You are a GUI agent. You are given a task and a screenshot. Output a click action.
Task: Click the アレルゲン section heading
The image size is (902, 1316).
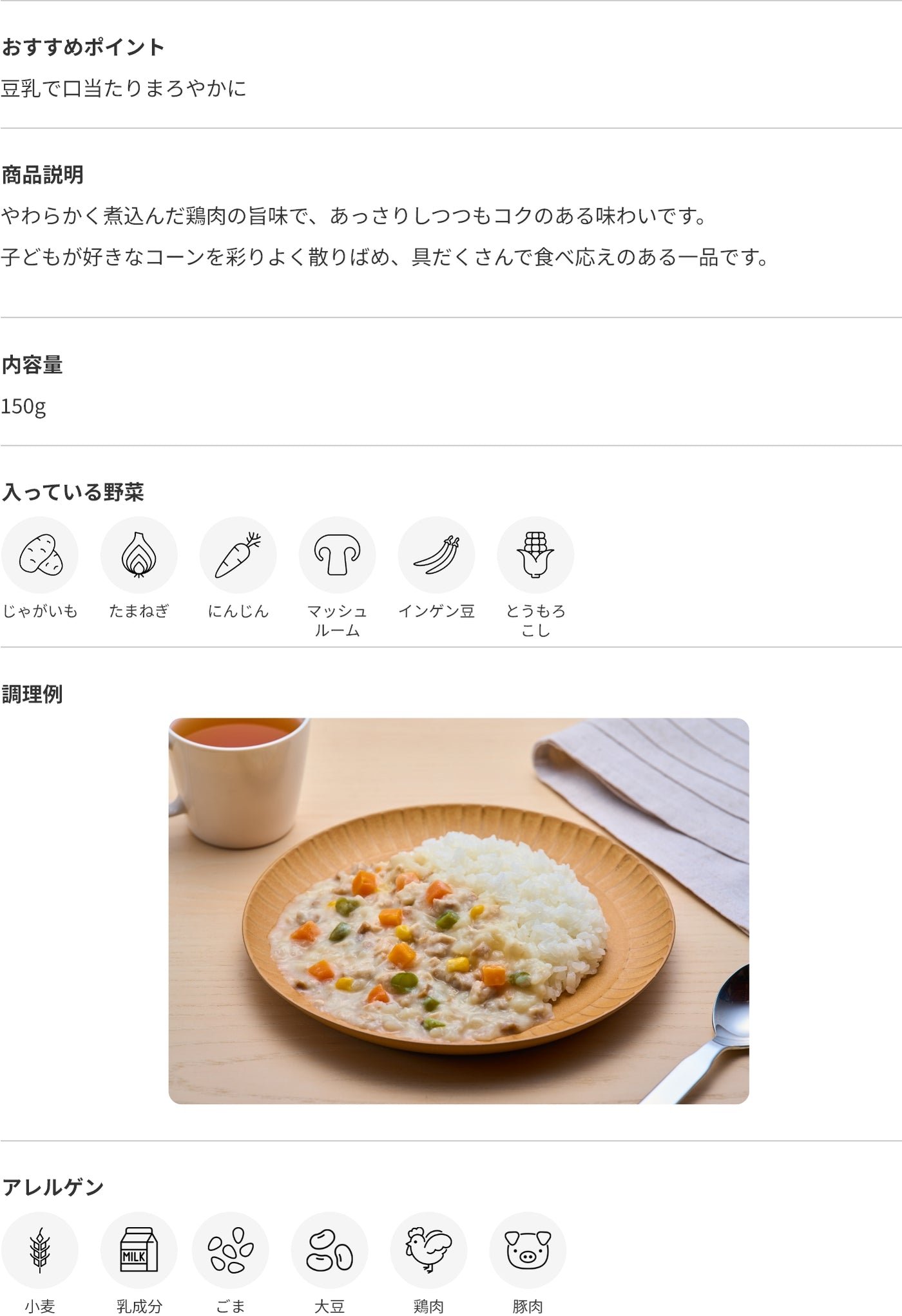pyautogui.click(x=53, y=1187)
